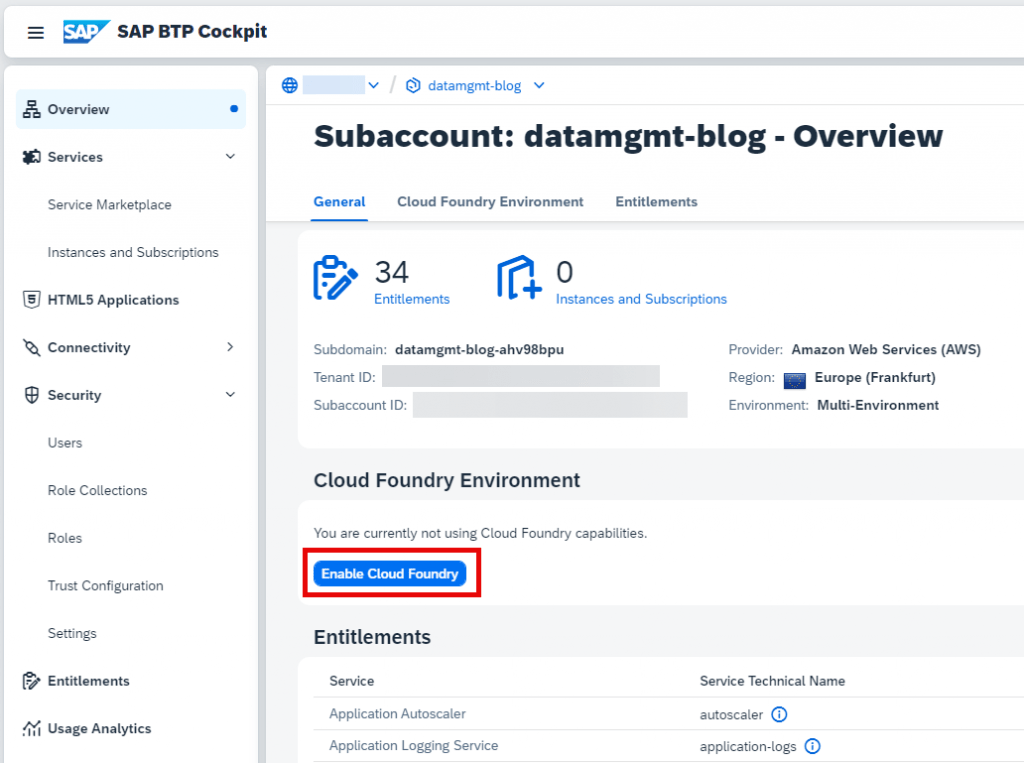This screenshot has height=763, width=1024.
Task: Click the Enable Cloud Foundry button
Action: [390, 574]
